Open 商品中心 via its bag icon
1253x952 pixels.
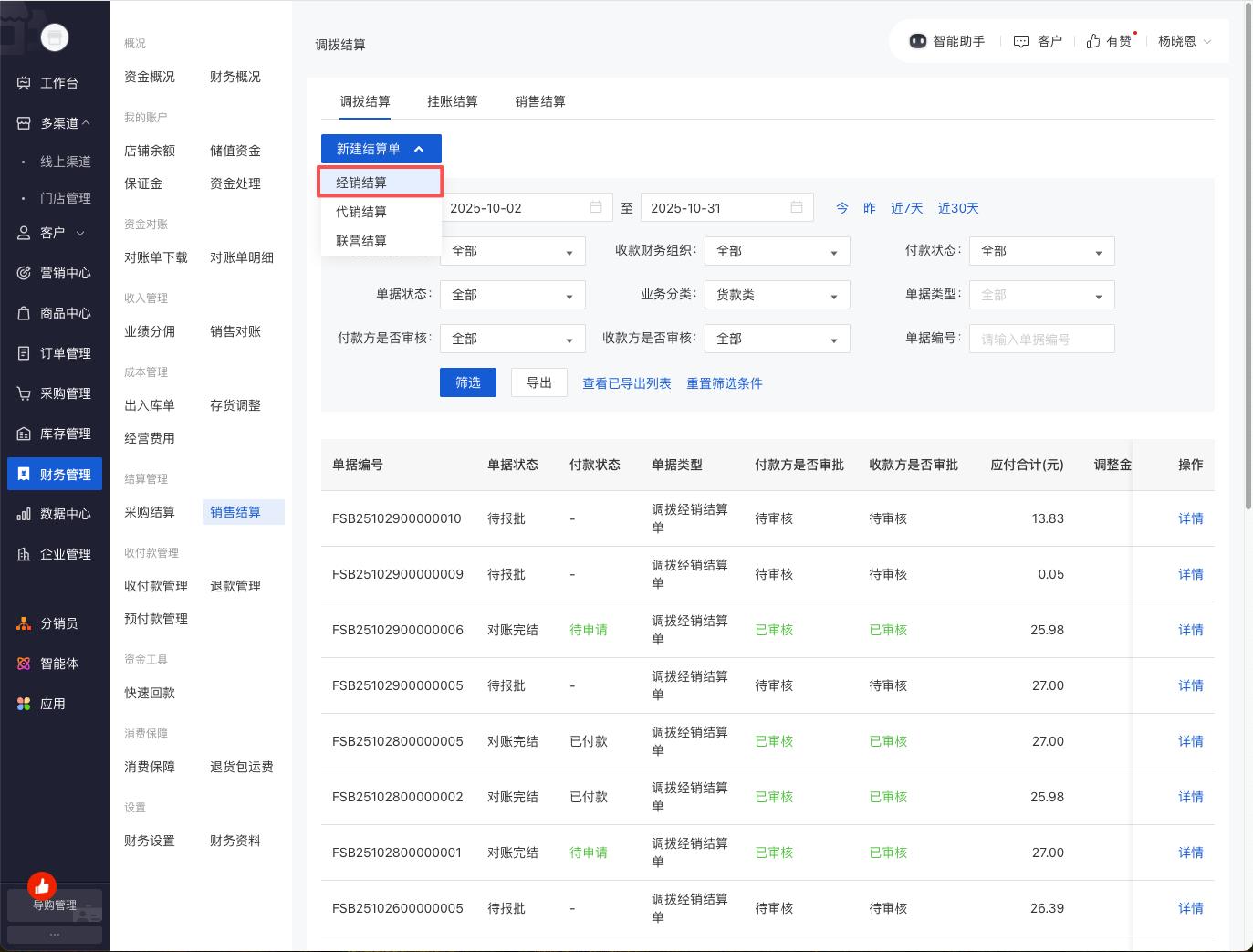point(24,313)
